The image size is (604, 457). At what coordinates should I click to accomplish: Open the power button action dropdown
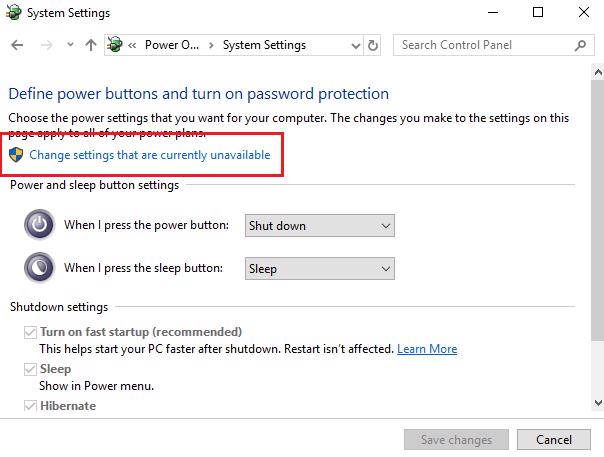point(319,225)
